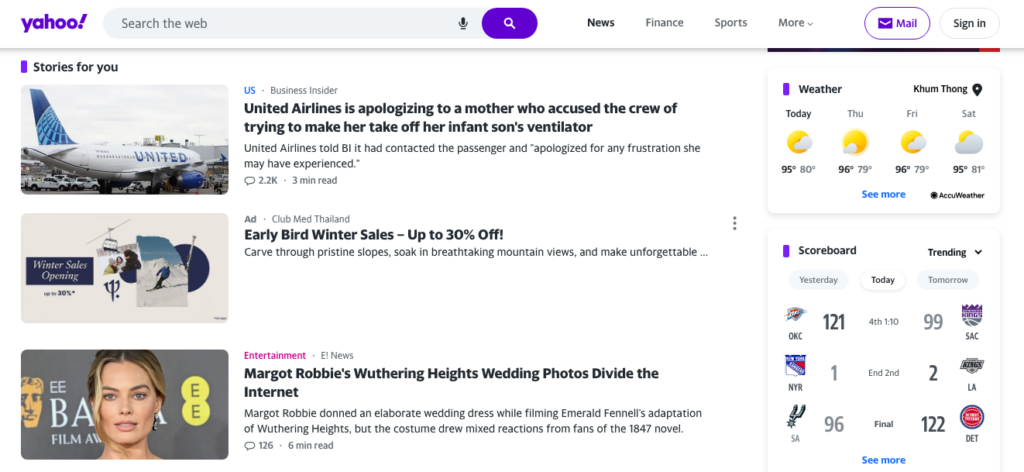The height and width of the screenshot is (472, 1024).
Task: Click the Detroit Pistons team logo
Action: tap(971, 418)
